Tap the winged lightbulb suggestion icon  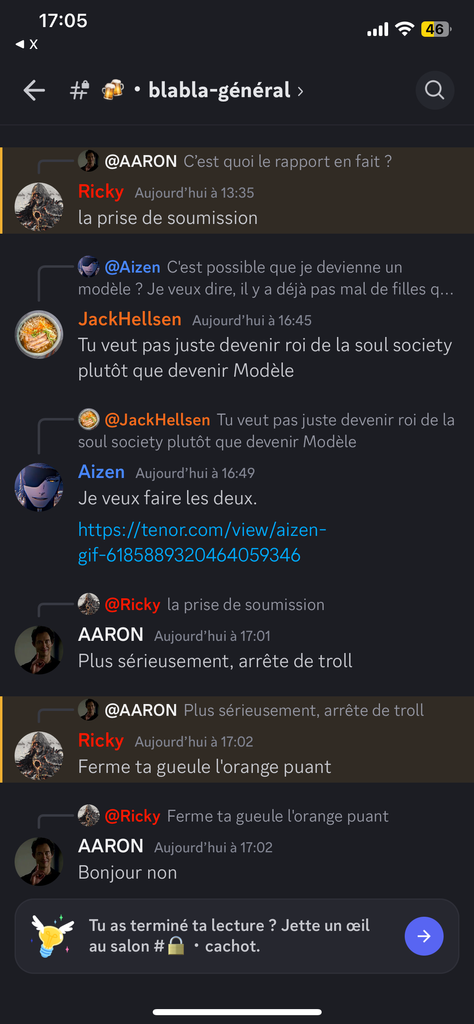point(50,936)
